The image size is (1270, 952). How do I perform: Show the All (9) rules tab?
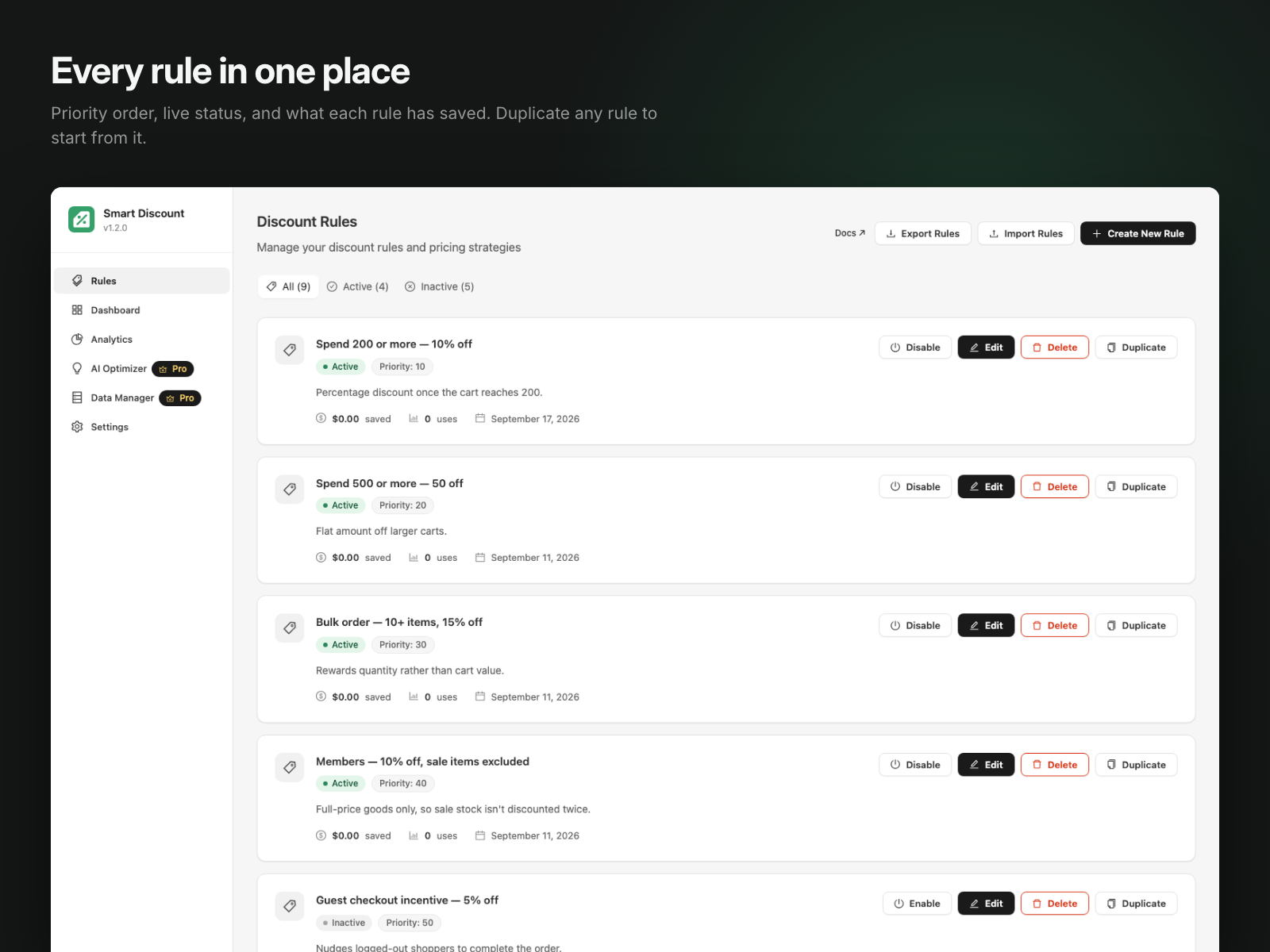288,286
